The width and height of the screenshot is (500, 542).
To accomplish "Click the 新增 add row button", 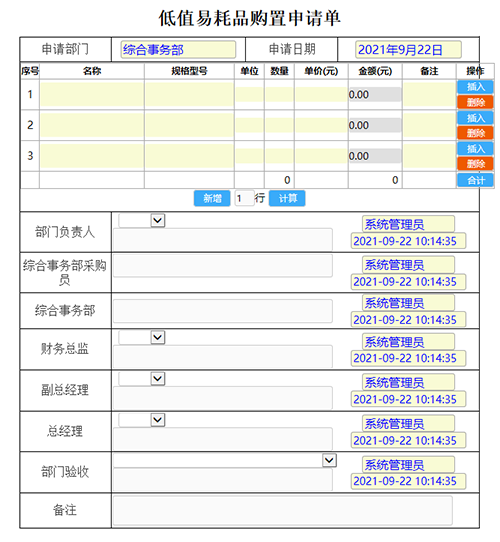I will (x=212, y=198).
